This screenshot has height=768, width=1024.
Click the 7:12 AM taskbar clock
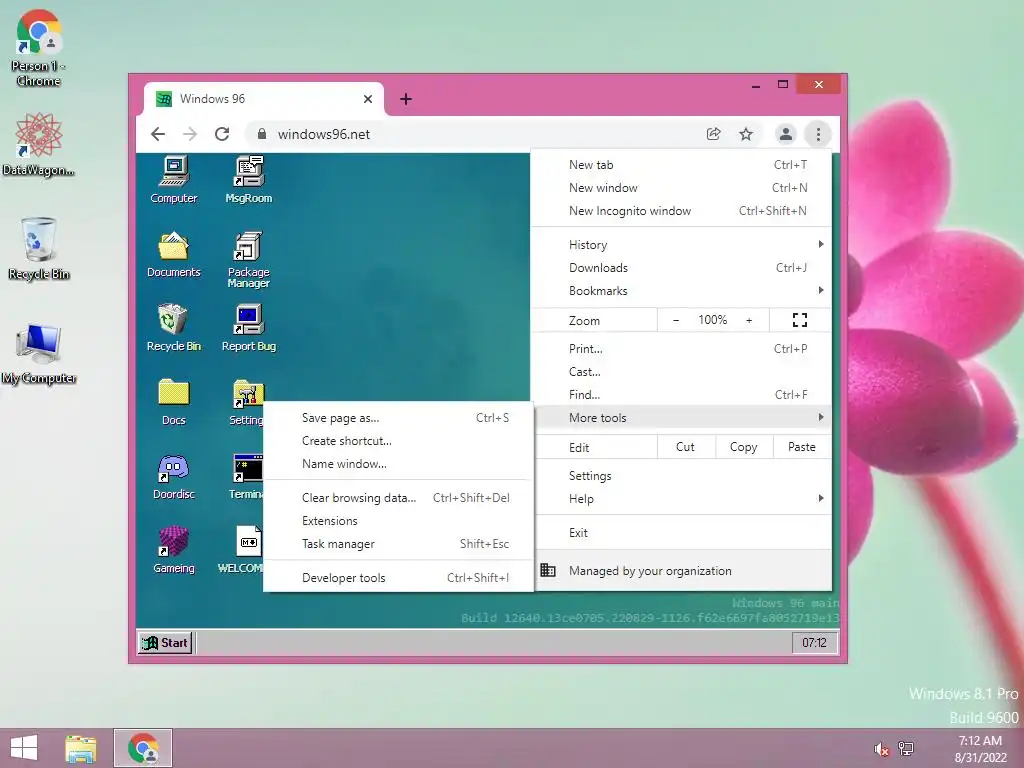(x=980, y=749)
